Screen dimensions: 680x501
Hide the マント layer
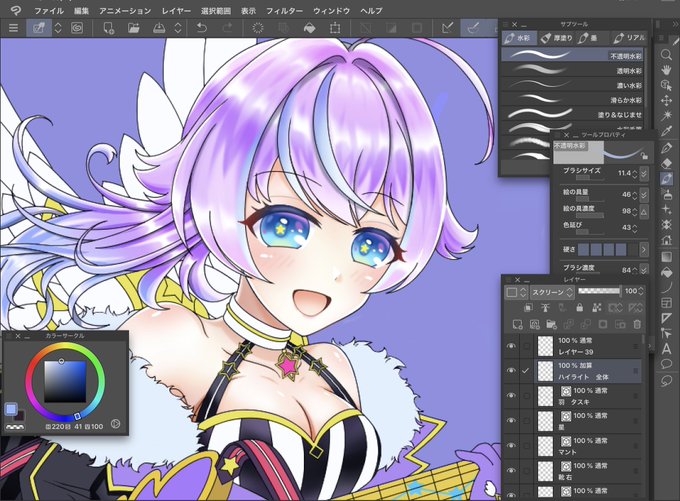pos(511,445)
